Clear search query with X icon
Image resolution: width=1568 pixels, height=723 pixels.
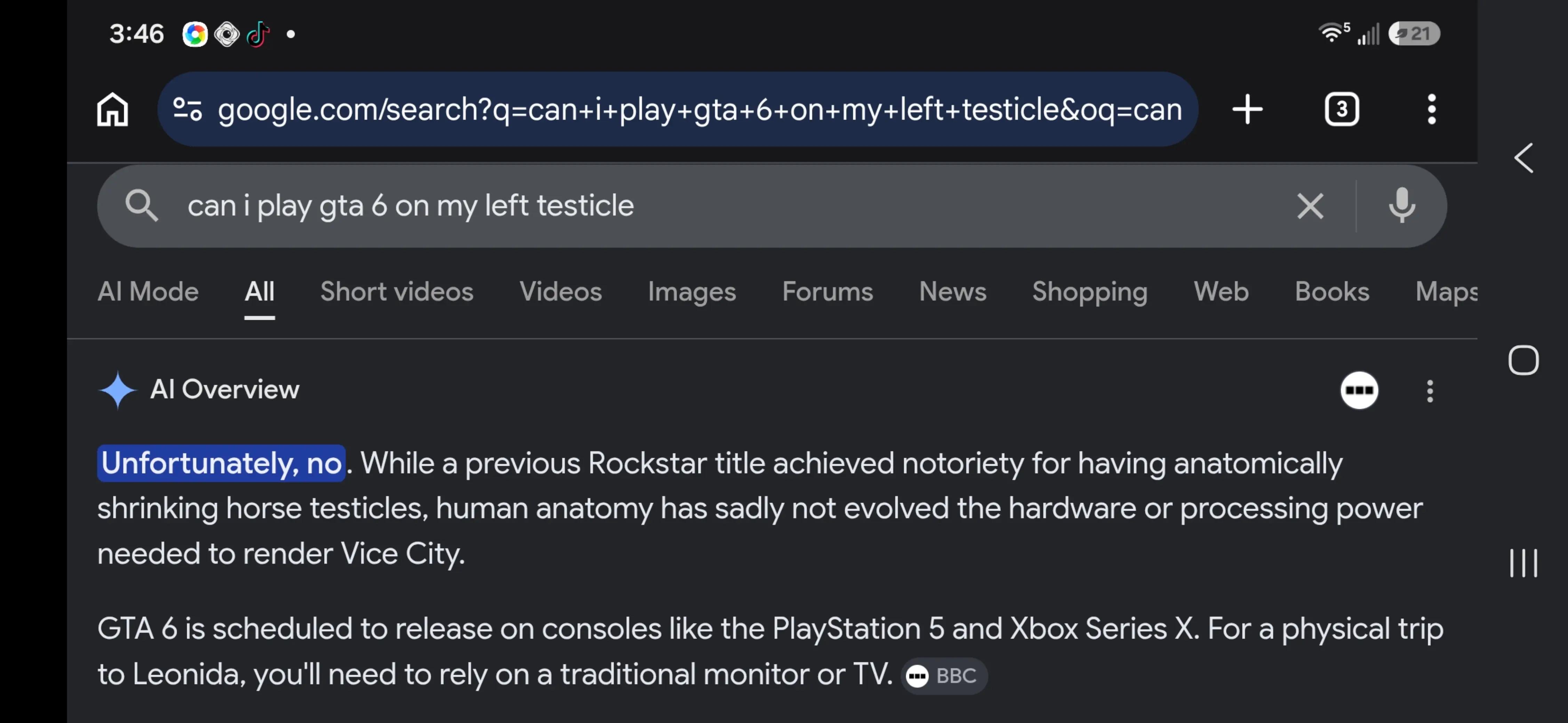click(1310, 205)
